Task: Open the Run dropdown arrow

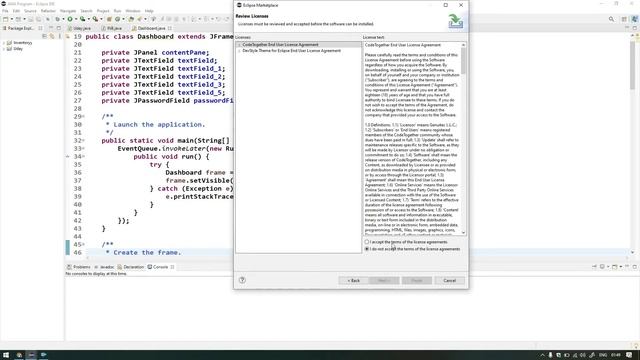Action: tap(76, 19)
